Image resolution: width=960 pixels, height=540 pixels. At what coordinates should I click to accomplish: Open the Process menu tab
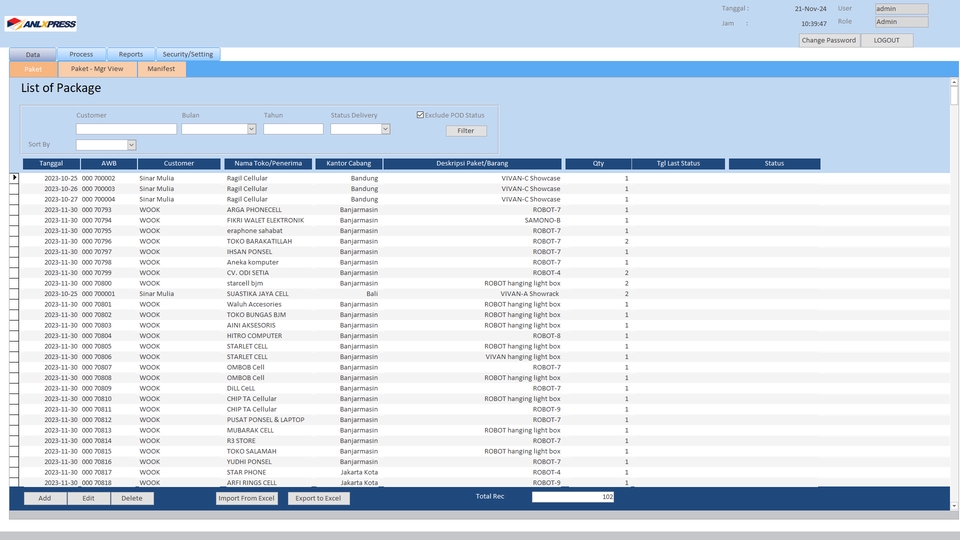click(81, 54)
